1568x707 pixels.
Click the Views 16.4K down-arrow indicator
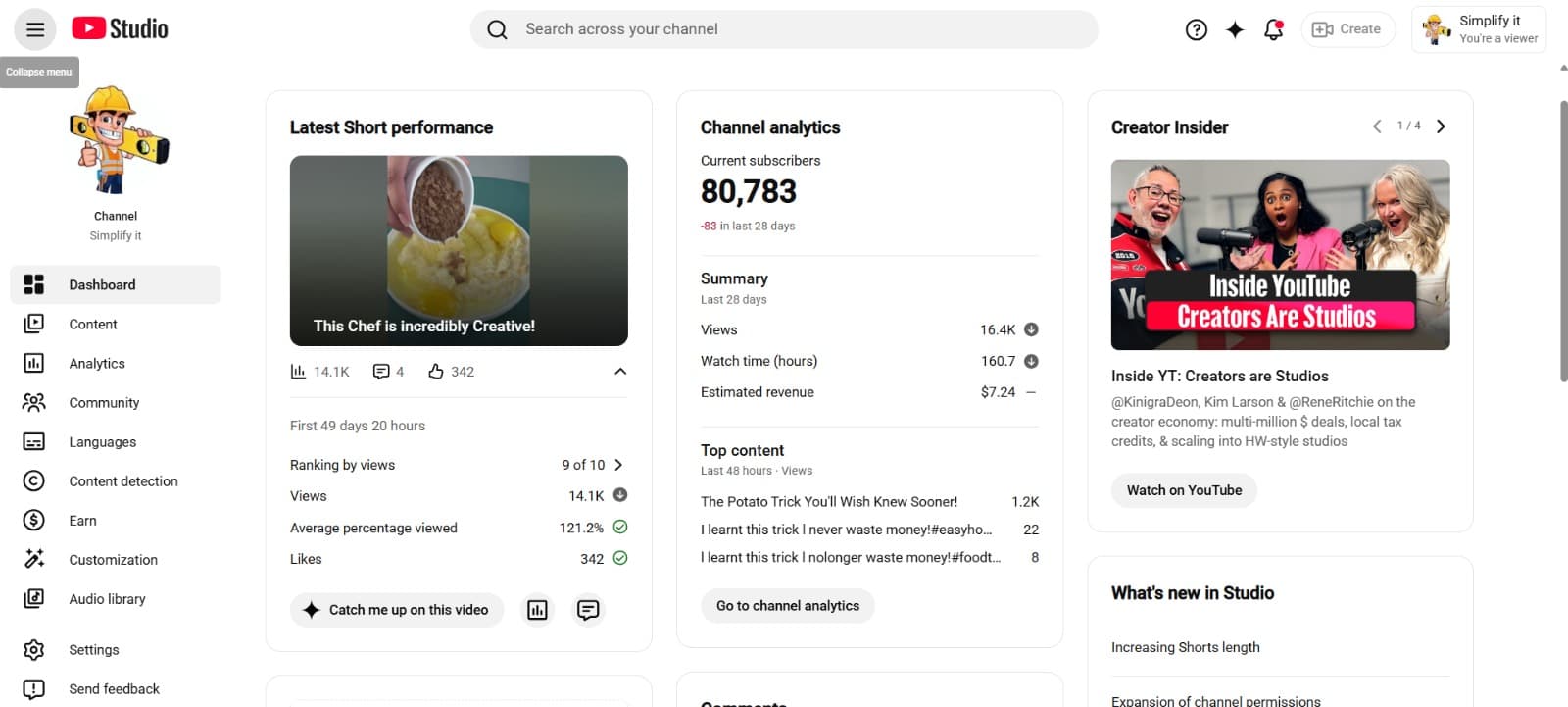click(x=1031, y=329)
